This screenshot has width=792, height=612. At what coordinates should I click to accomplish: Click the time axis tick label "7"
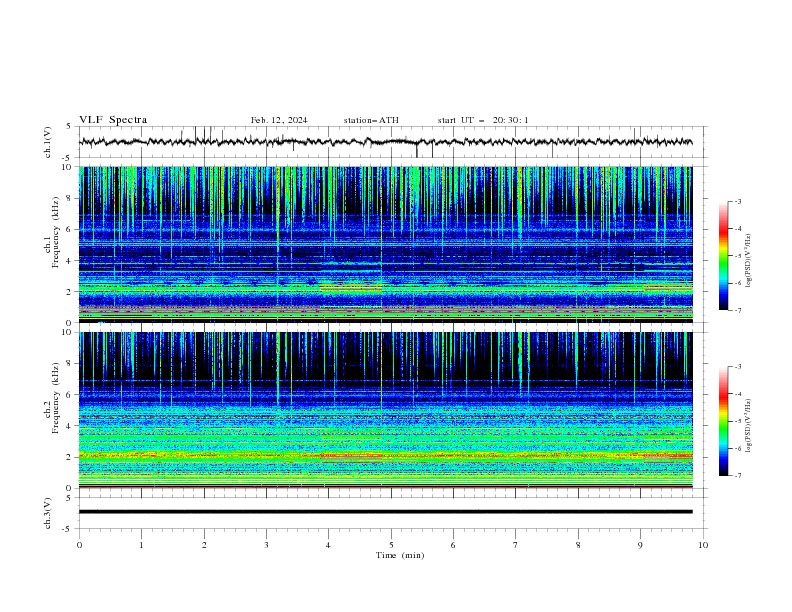516,545
